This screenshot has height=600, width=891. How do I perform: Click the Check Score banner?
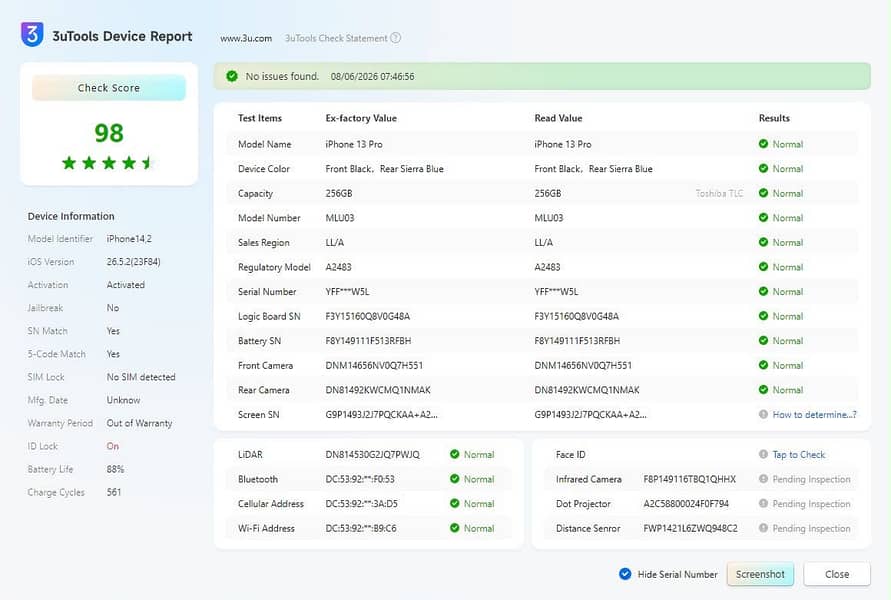click(109, 88)
